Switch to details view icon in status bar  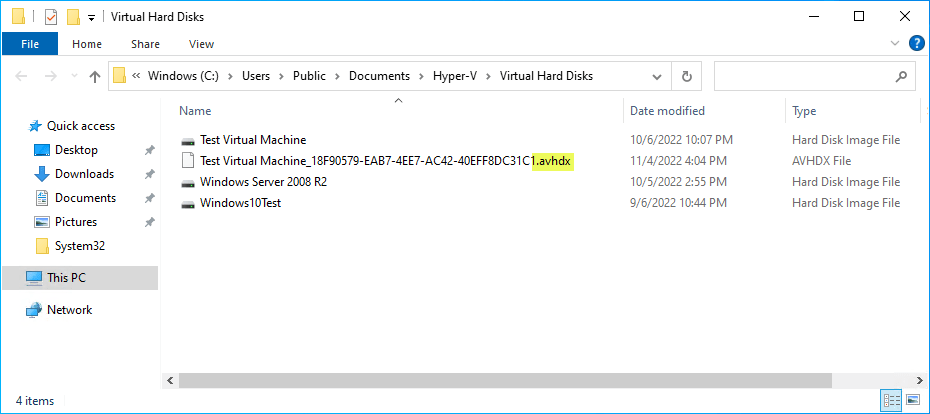892,399
